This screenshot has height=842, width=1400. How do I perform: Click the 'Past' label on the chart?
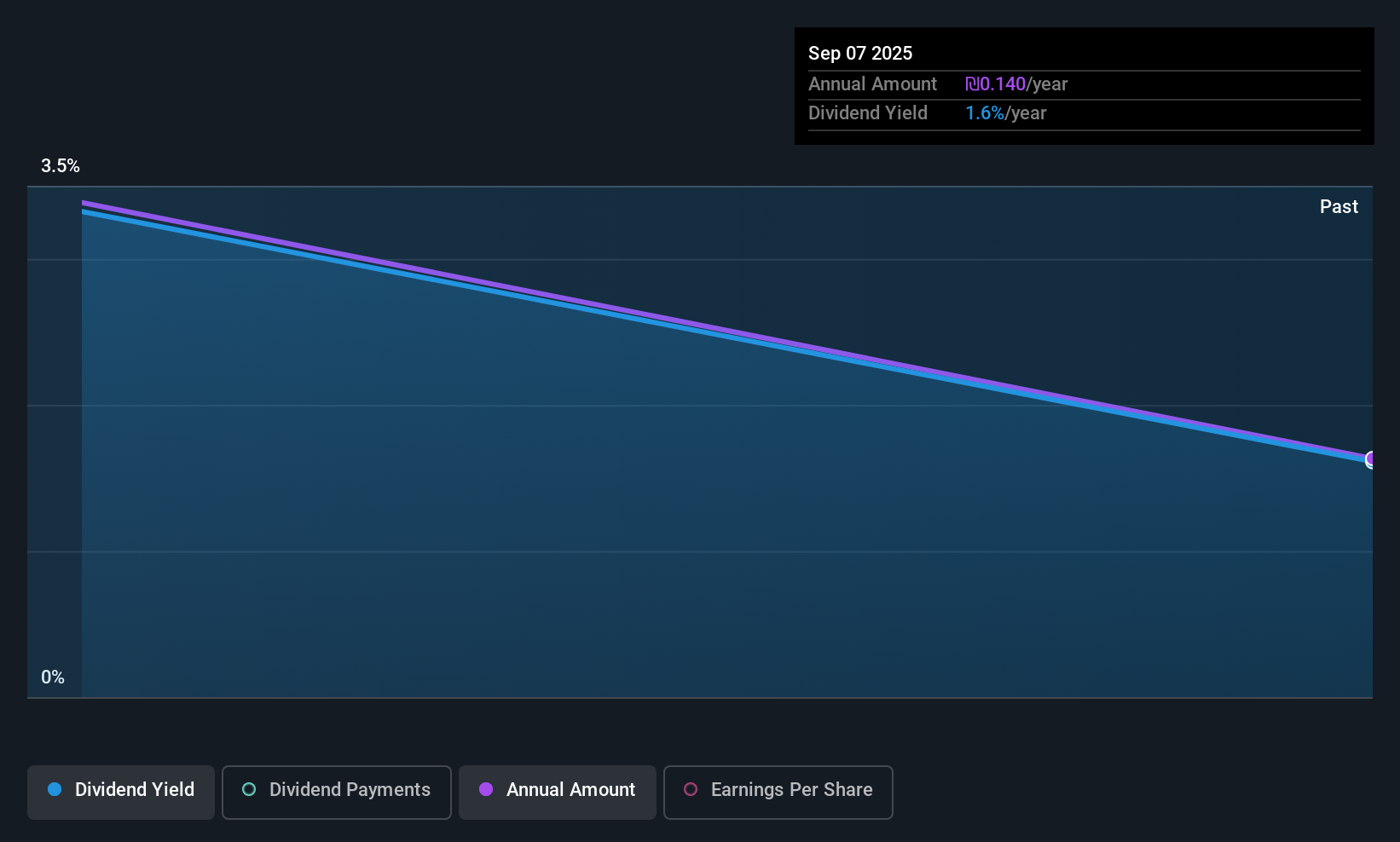[x=1339, y=207]
